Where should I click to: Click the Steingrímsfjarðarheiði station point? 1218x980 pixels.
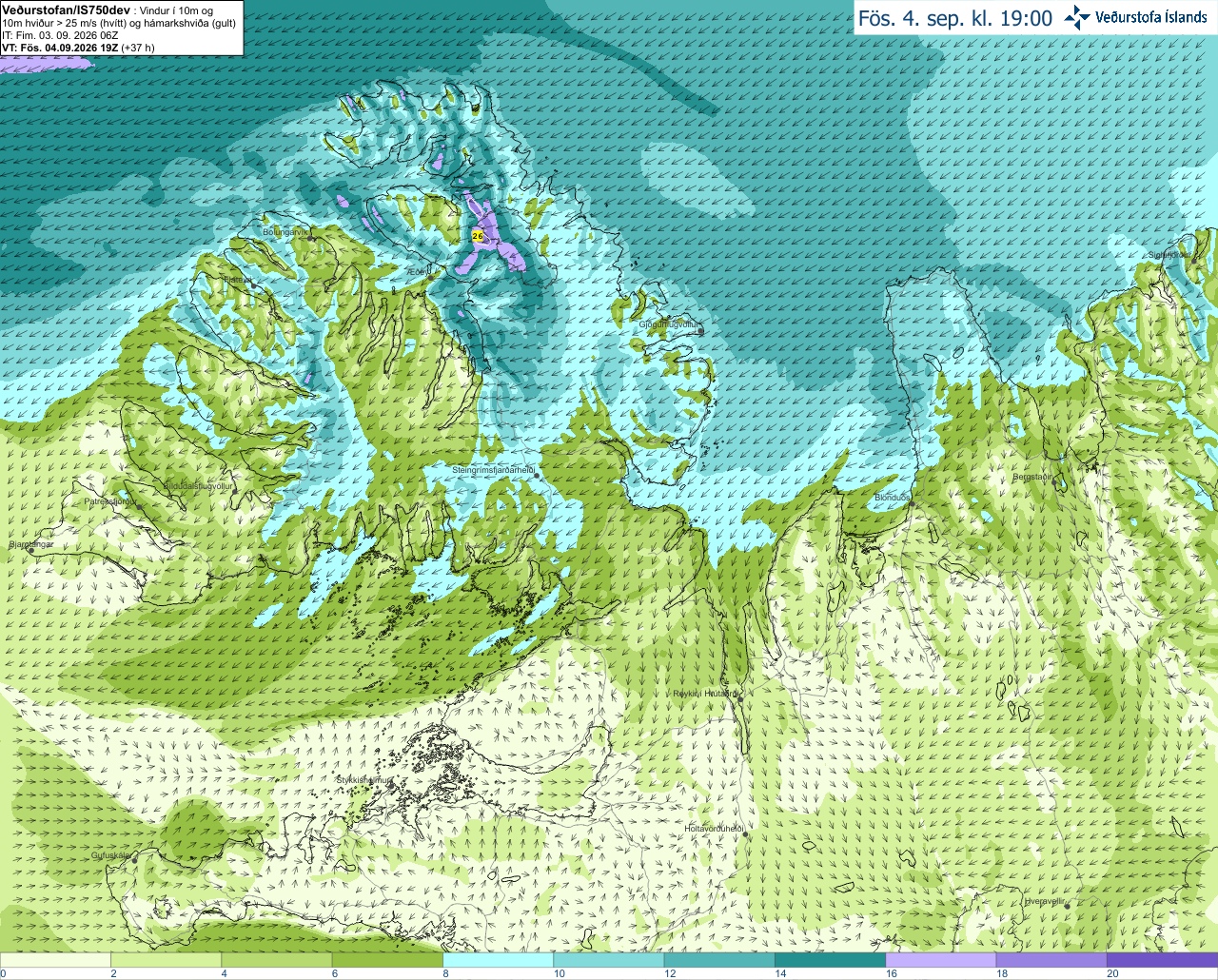[x=537, y=473]
